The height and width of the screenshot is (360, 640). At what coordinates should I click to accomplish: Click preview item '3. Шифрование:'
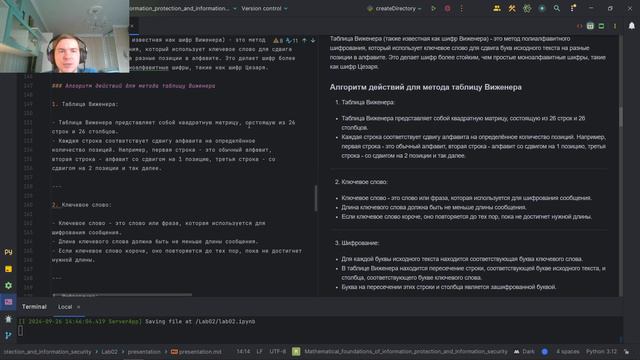click(x=357, y=243)
